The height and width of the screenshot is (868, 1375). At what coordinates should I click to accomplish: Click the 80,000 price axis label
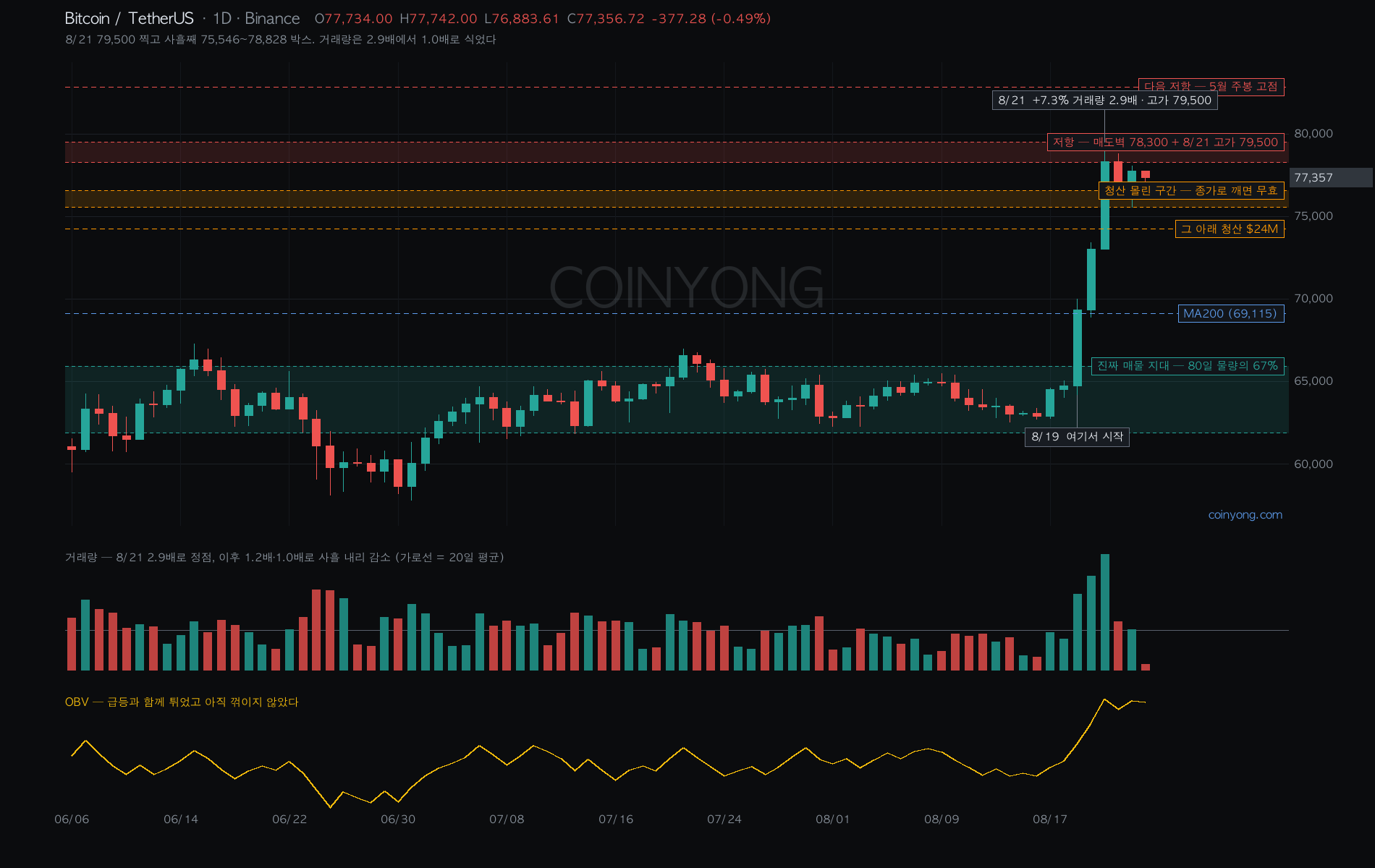pyautogui.click(x=1313, y=134)
